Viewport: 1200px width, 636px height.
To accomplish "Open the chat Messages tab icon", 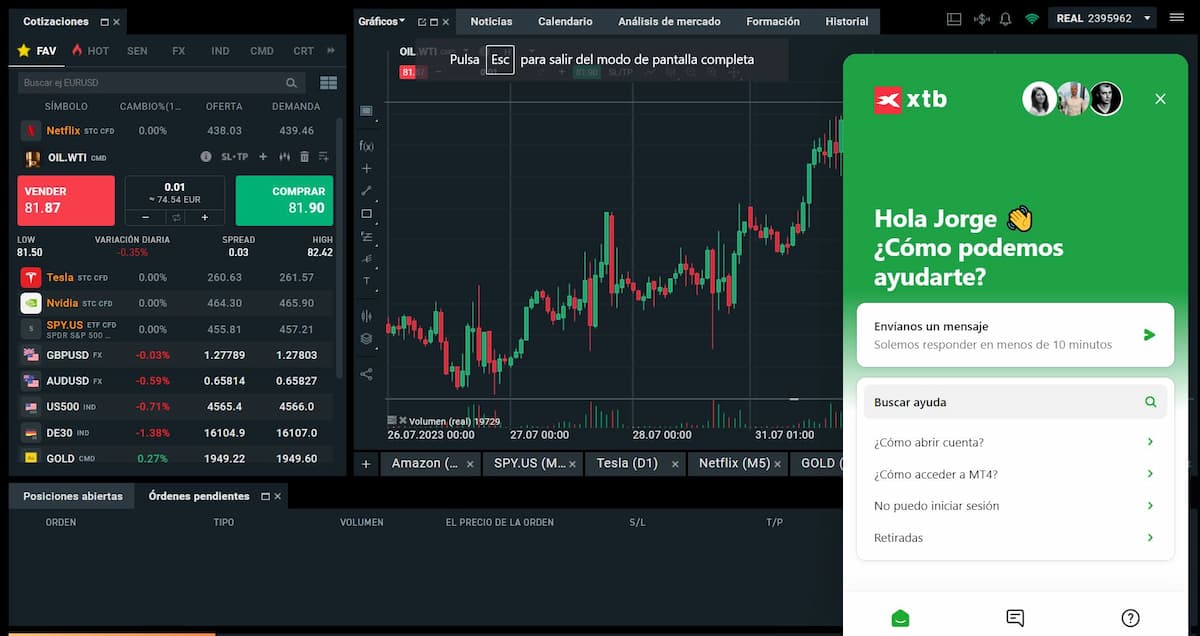I will pos(1015,618).
